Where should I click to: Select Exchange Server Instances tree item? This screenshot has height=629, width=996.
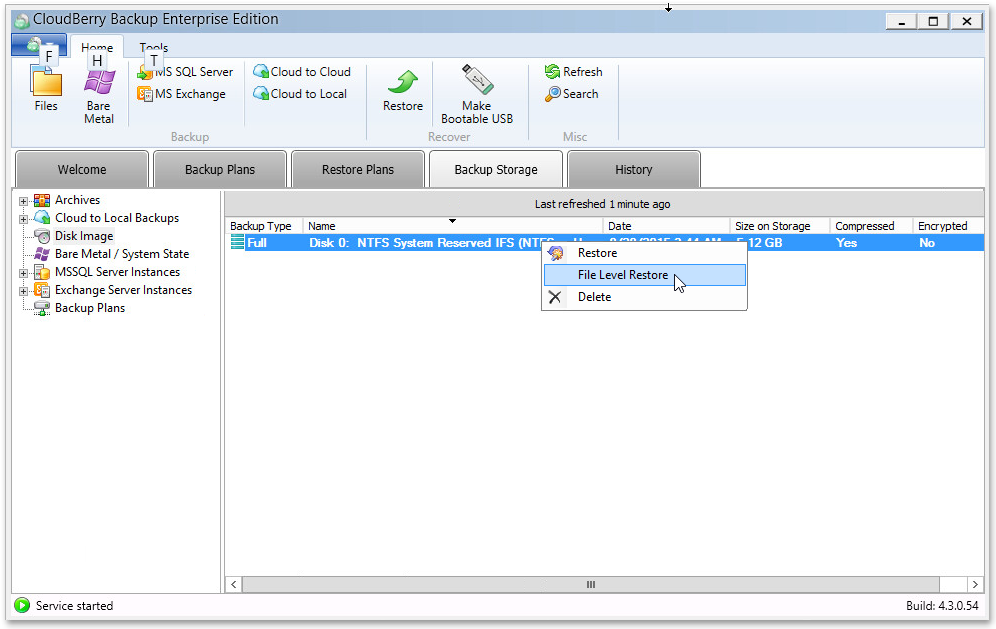pos(123,290)
